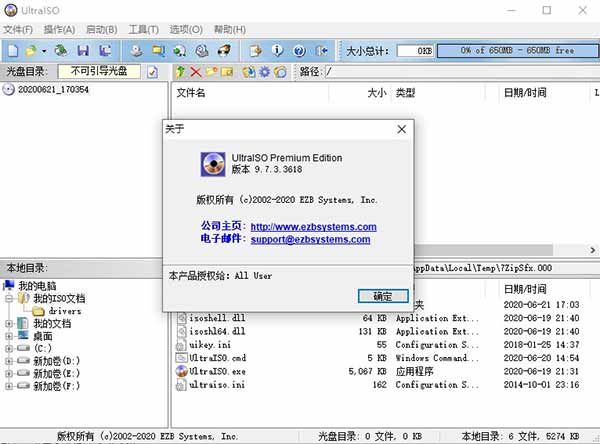Click the support@ezbsystems.com email link
Image resolution: width=600 pixels, height=444 pixels.
pyautogui.click(x=310, y=239)
